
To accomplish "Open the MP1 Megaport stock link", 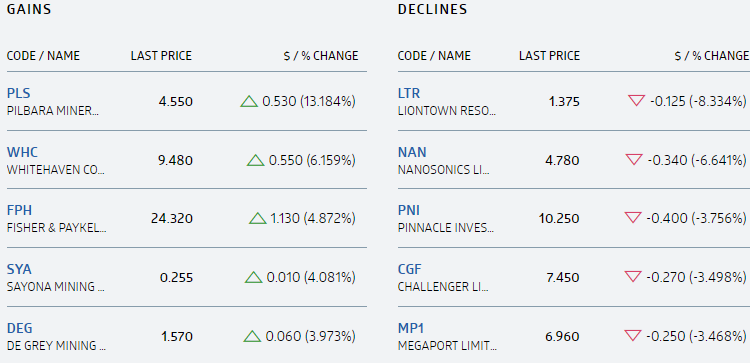I will 411,328.
